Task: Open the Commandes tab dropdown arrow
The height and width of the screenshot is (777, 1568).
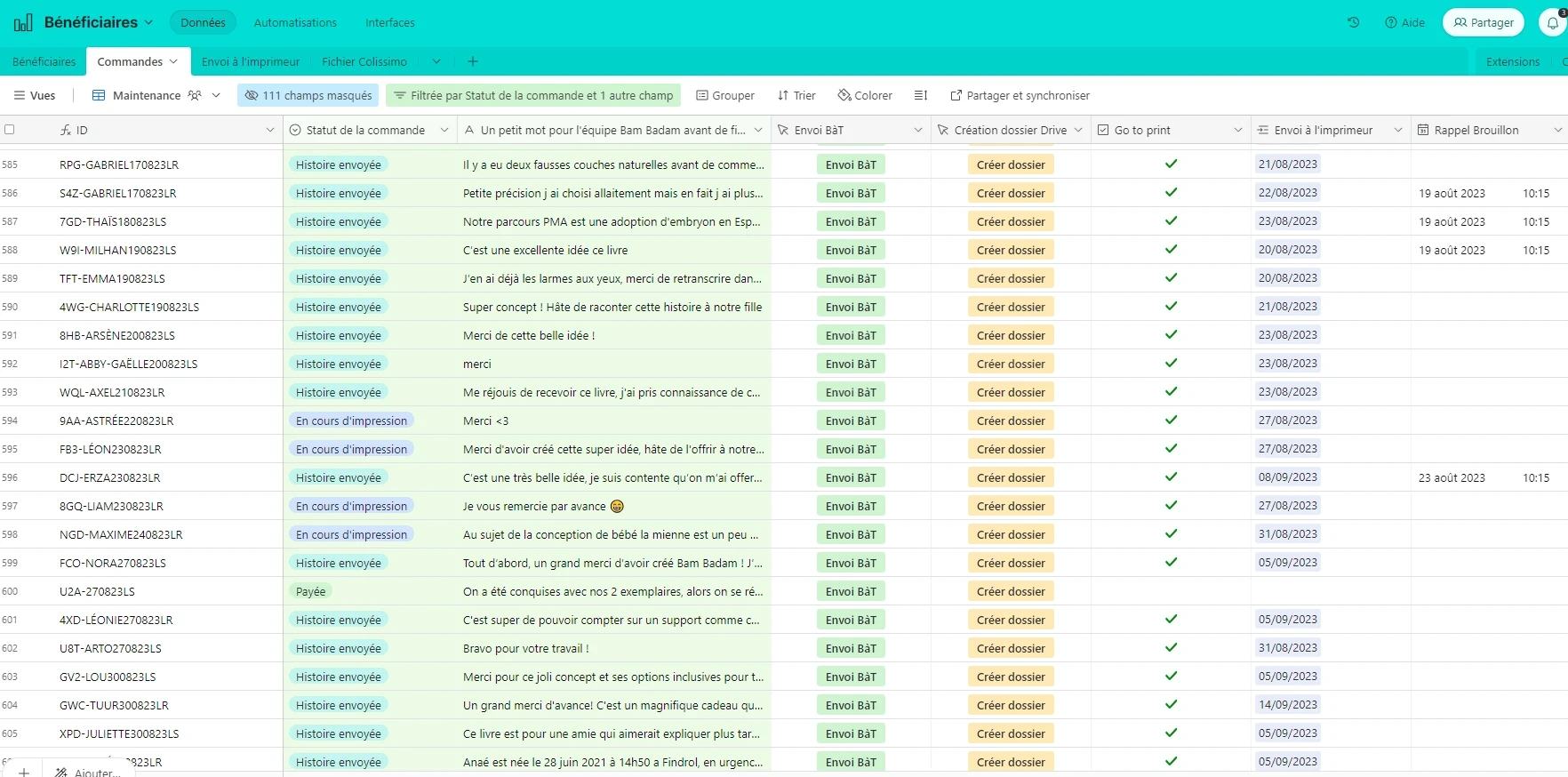Action: (173, 61)
